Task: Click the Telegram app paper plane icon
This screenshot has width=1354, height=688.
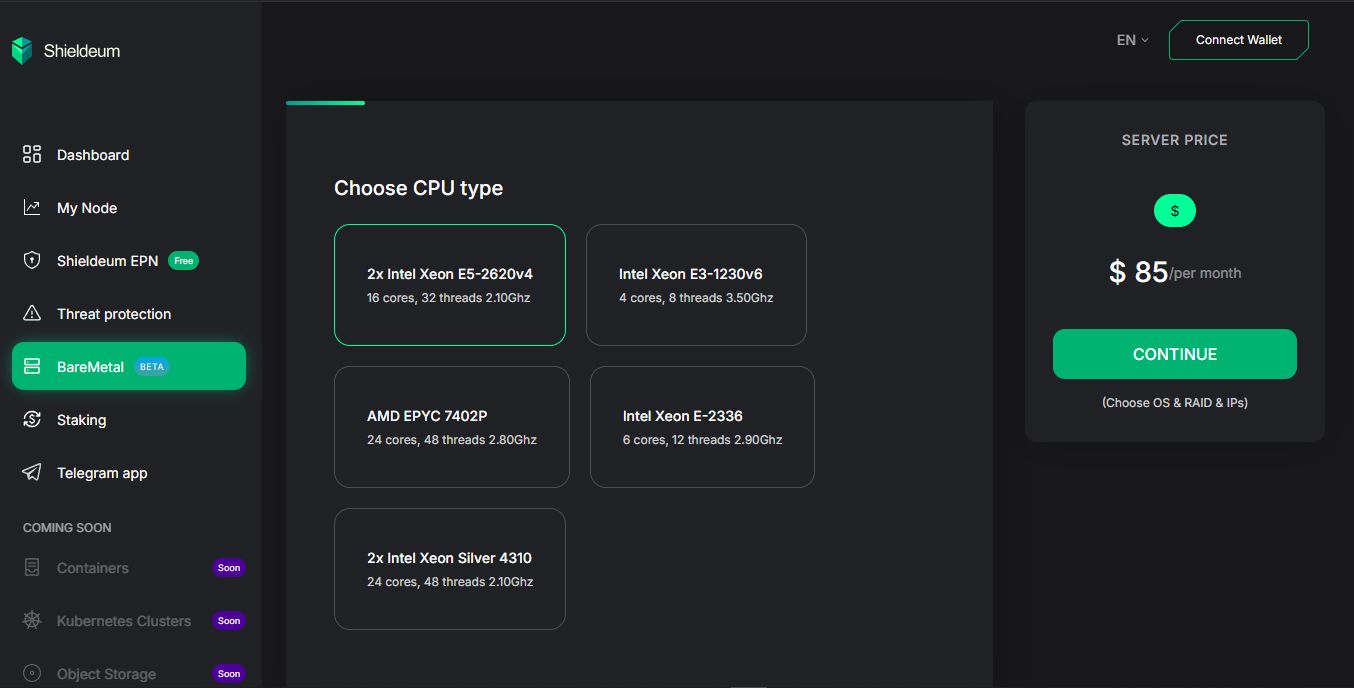Action: tap(32, 473)
